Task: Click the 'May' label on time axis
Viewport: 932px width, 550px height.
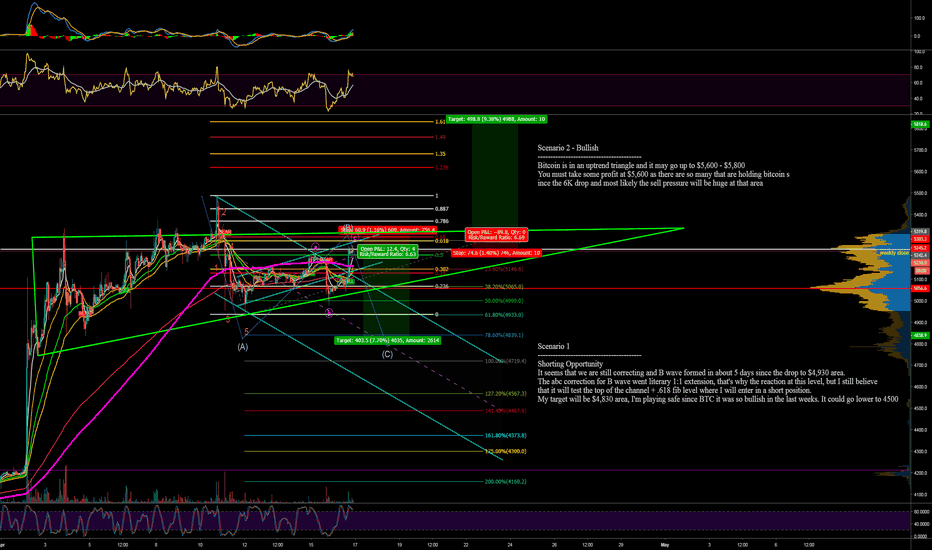Action: 665,545
